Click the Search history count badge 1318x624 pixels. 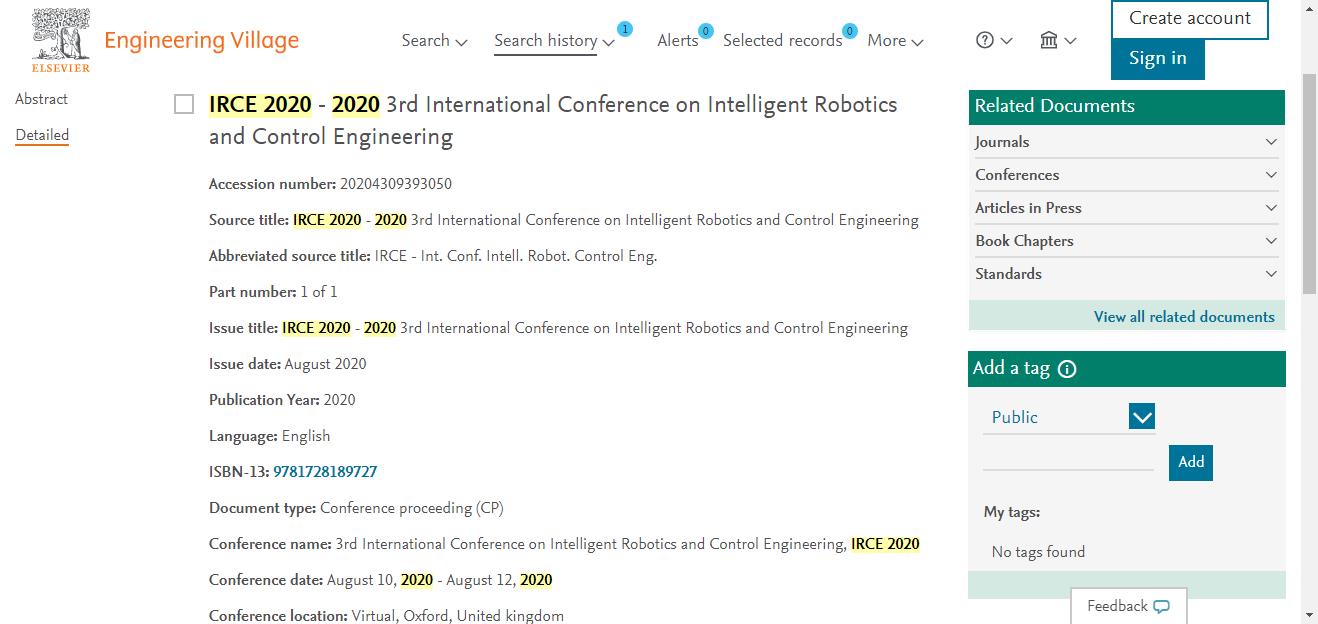click(x=625, y=29)
